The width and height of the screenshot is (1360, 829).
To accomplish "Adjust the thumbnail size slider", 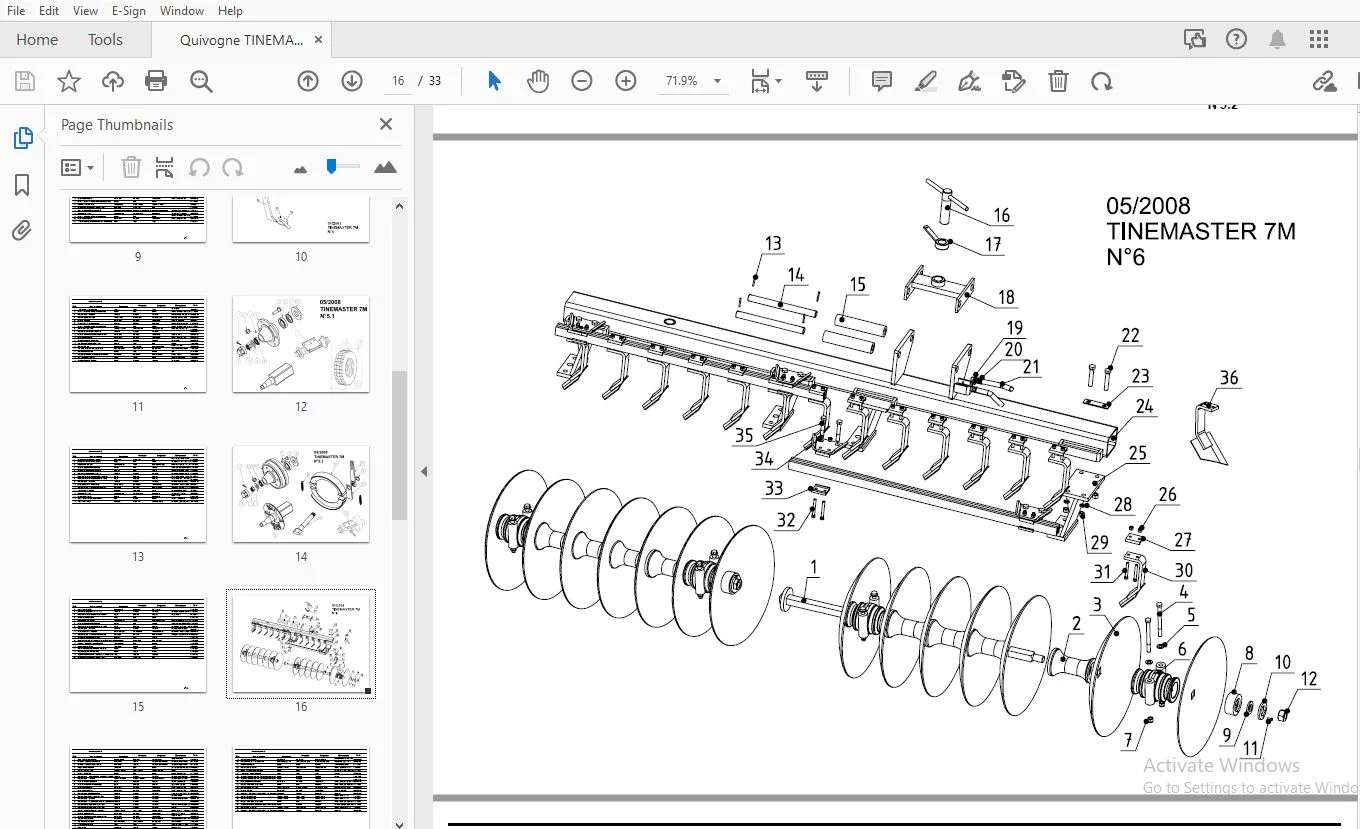I will pos(343,167).
